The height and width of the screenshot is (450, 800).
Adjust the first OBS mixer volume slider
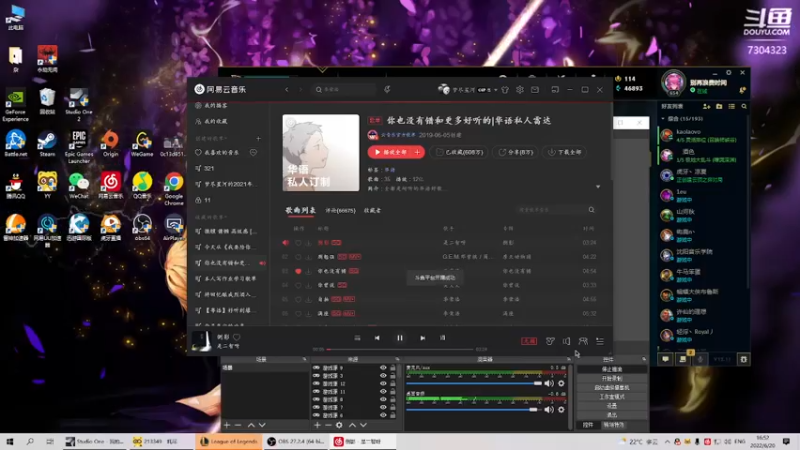pyautogui.click(x=474, y=383)
